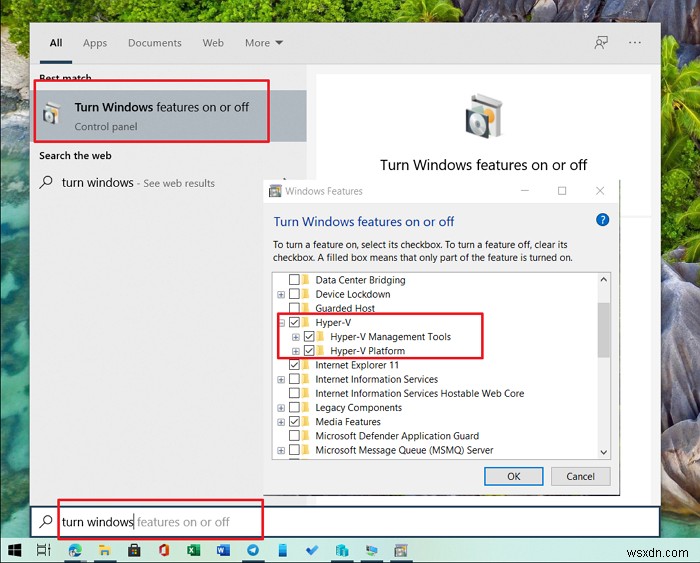Click the Control panel icon of the best match
700x563 pixels.
(x=52, y=113)
